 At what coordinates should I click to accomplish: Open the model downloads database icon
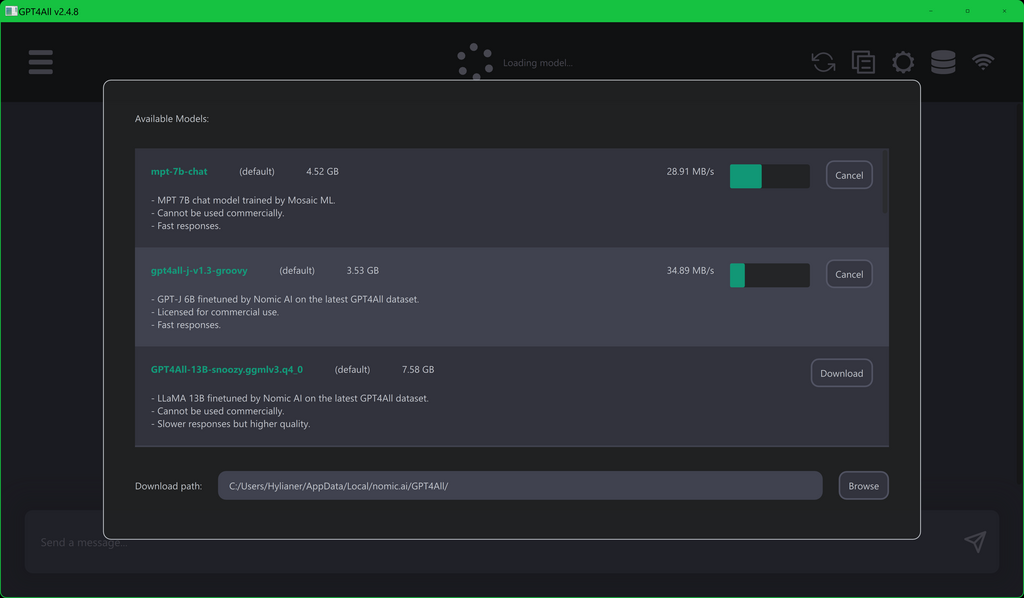coord(943,62)
